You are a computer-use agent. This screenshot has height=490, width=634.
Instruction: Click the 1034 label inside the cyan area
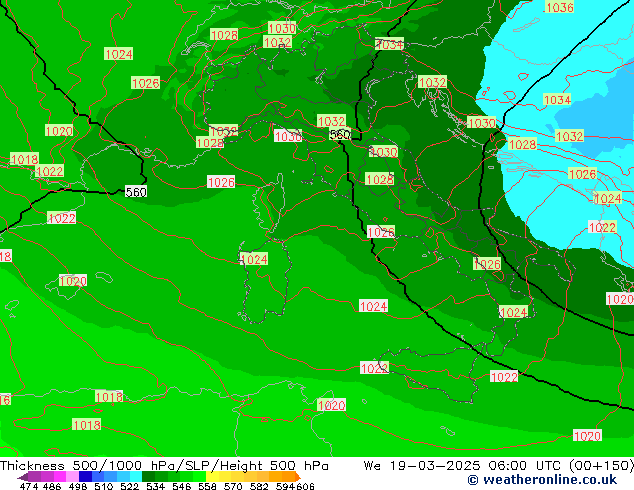[557, 99]
